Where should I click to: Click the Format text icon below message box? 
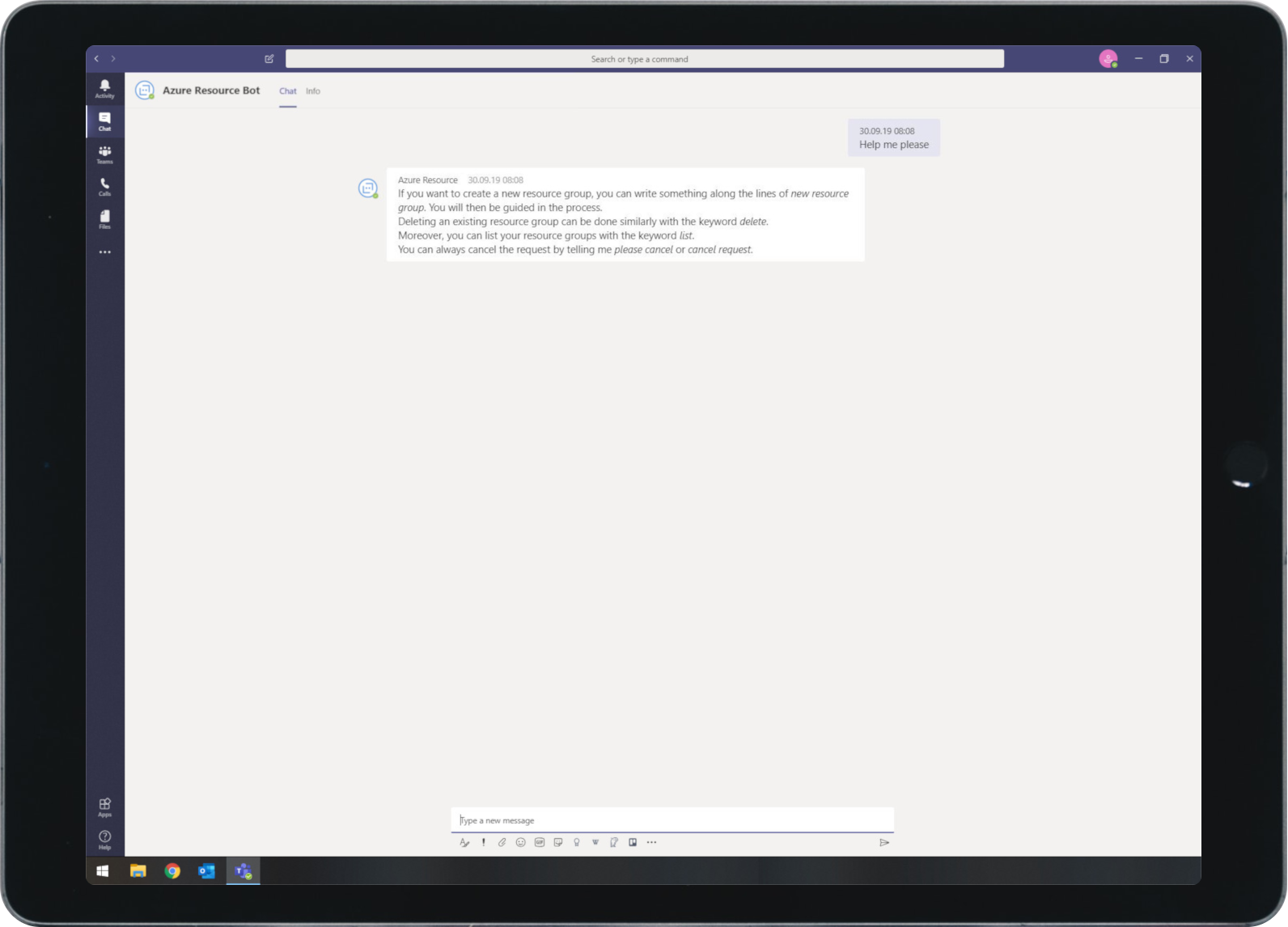point(464,842)
